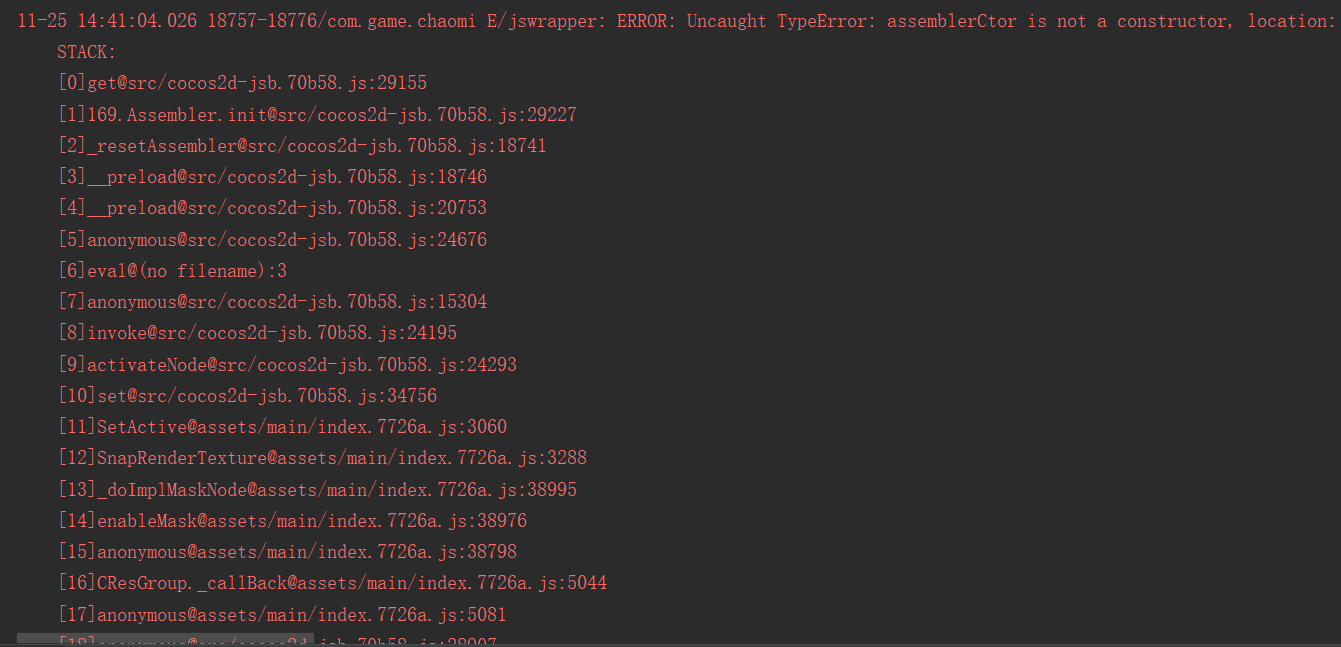
Task: Click the STACK: header line
Action: [87, 52]
